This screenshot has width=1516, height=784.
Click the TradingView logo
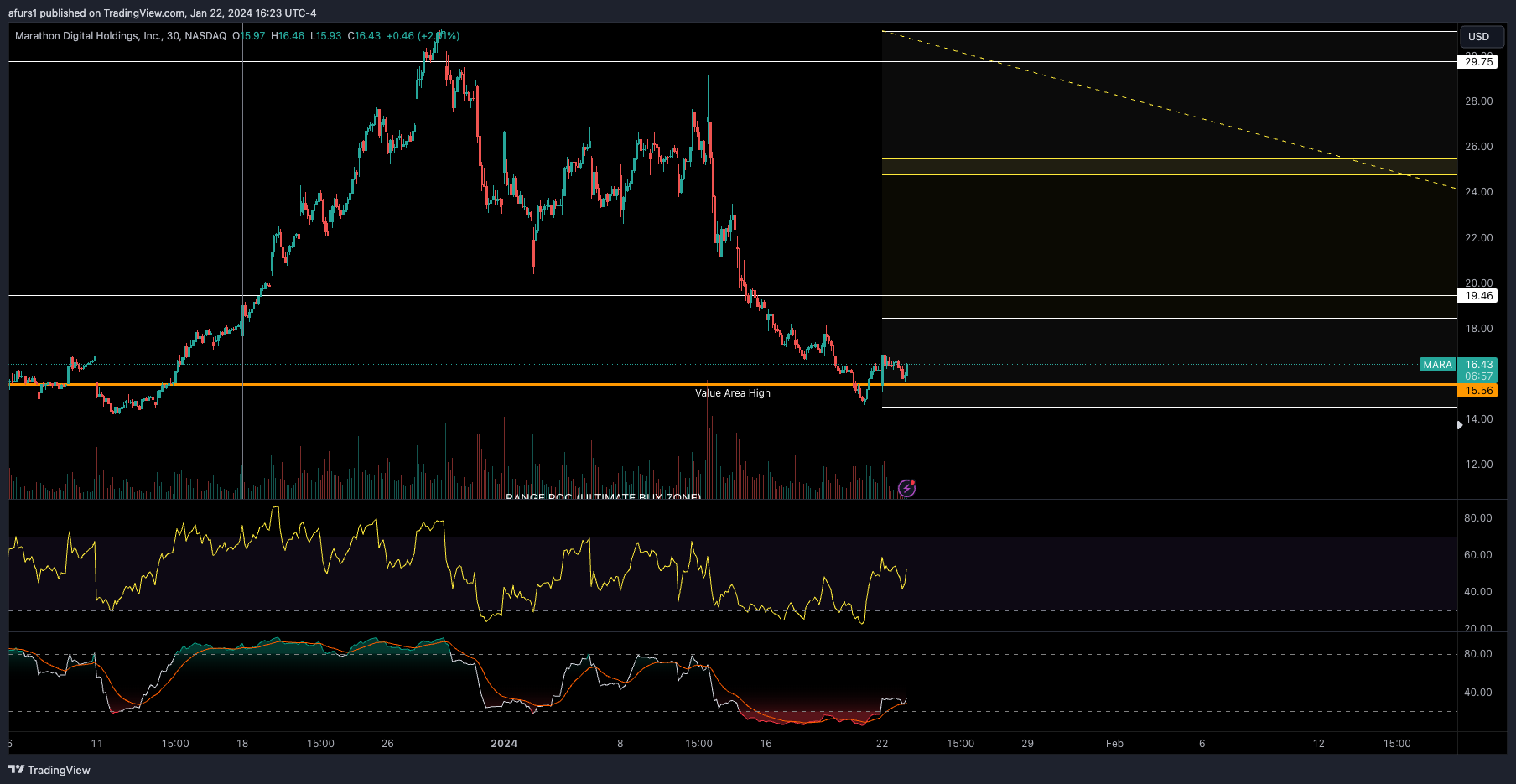coord(49,770)
